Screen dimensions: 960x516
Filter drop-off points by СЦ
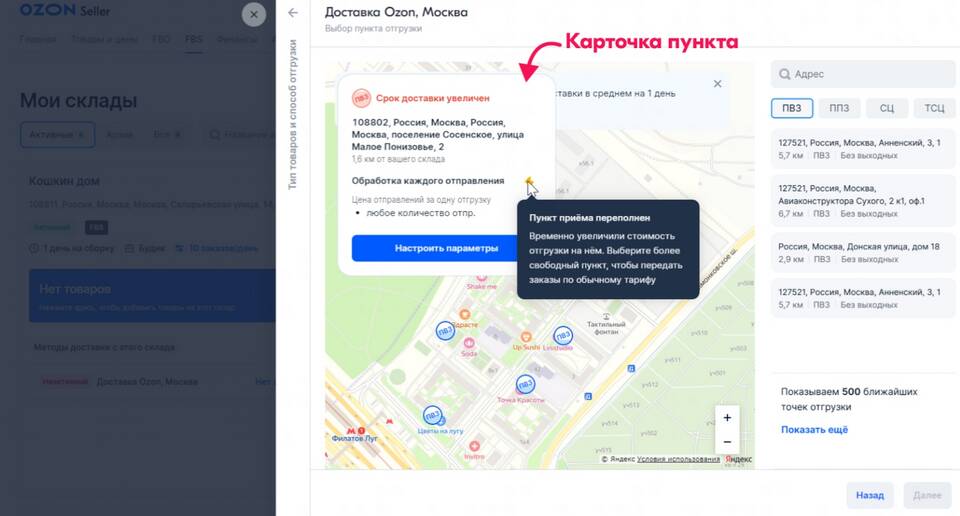click(x=887, y=108)
